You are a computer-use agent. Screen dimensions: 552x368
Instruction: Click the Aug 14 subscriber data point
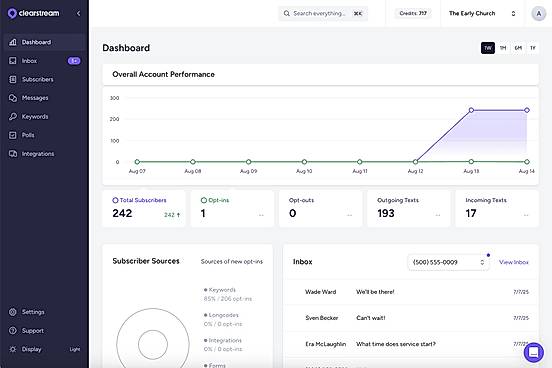pyautogui.click(x=527, y=110)
